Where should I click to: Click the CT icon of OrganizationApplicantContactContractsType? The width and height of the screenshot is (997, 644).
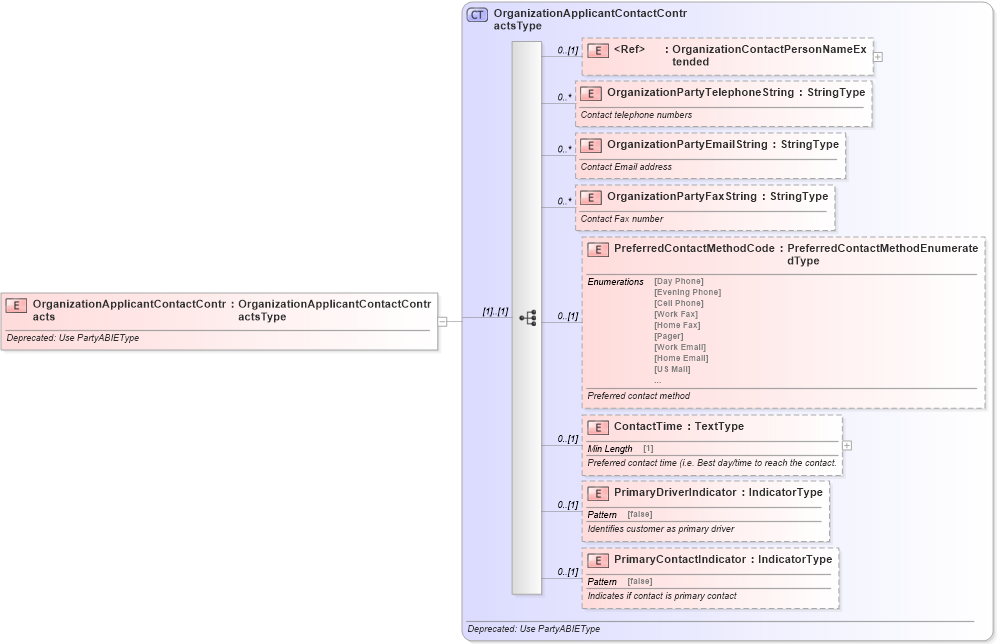(475, 13)
